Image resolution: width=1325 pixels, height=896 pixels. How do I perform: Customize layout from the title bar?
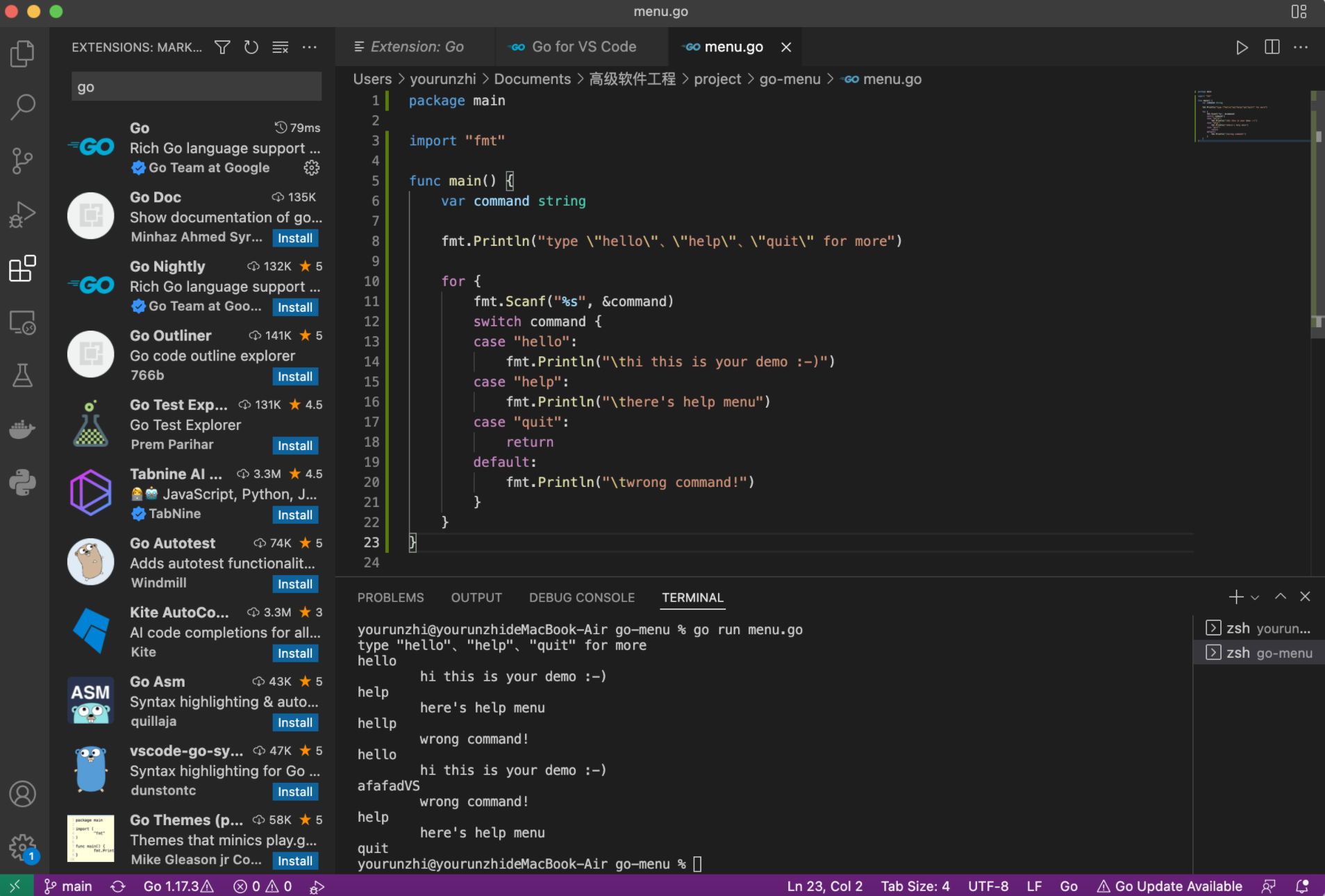[1299, 11]
